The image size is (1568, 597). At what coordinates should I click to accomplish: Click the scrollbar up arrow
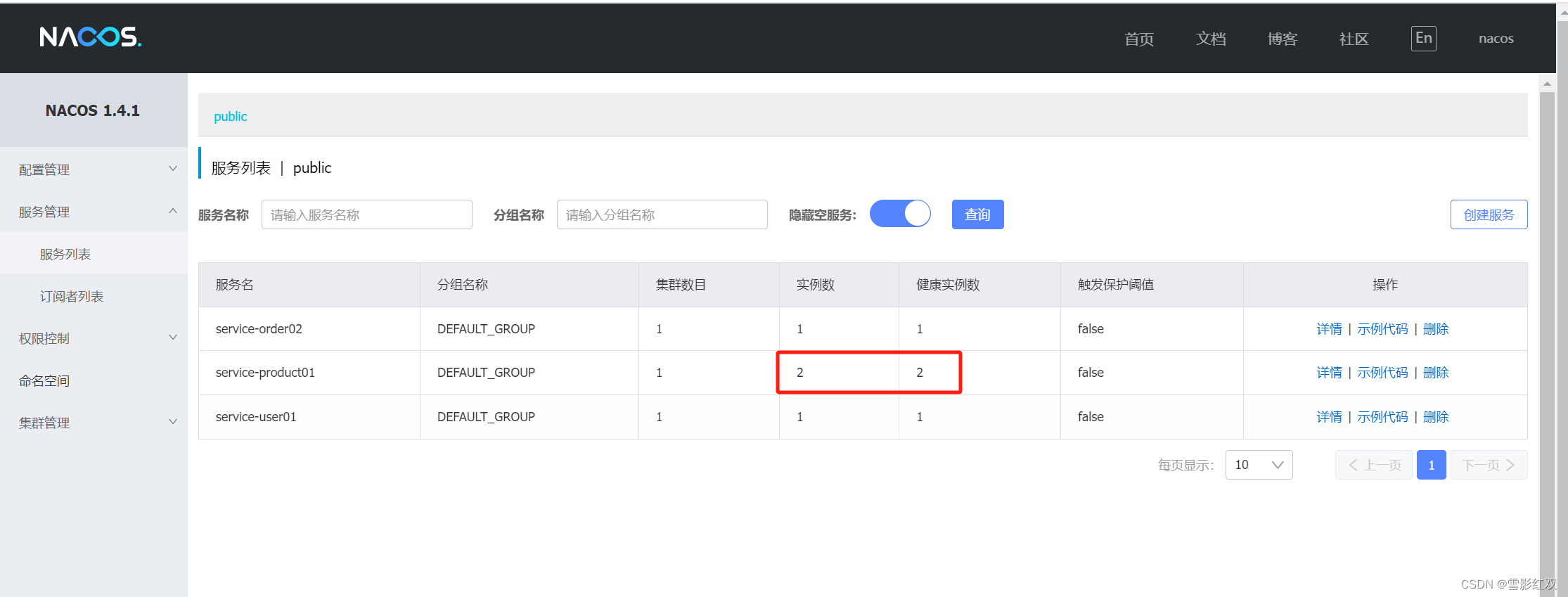click(1547, 83)
